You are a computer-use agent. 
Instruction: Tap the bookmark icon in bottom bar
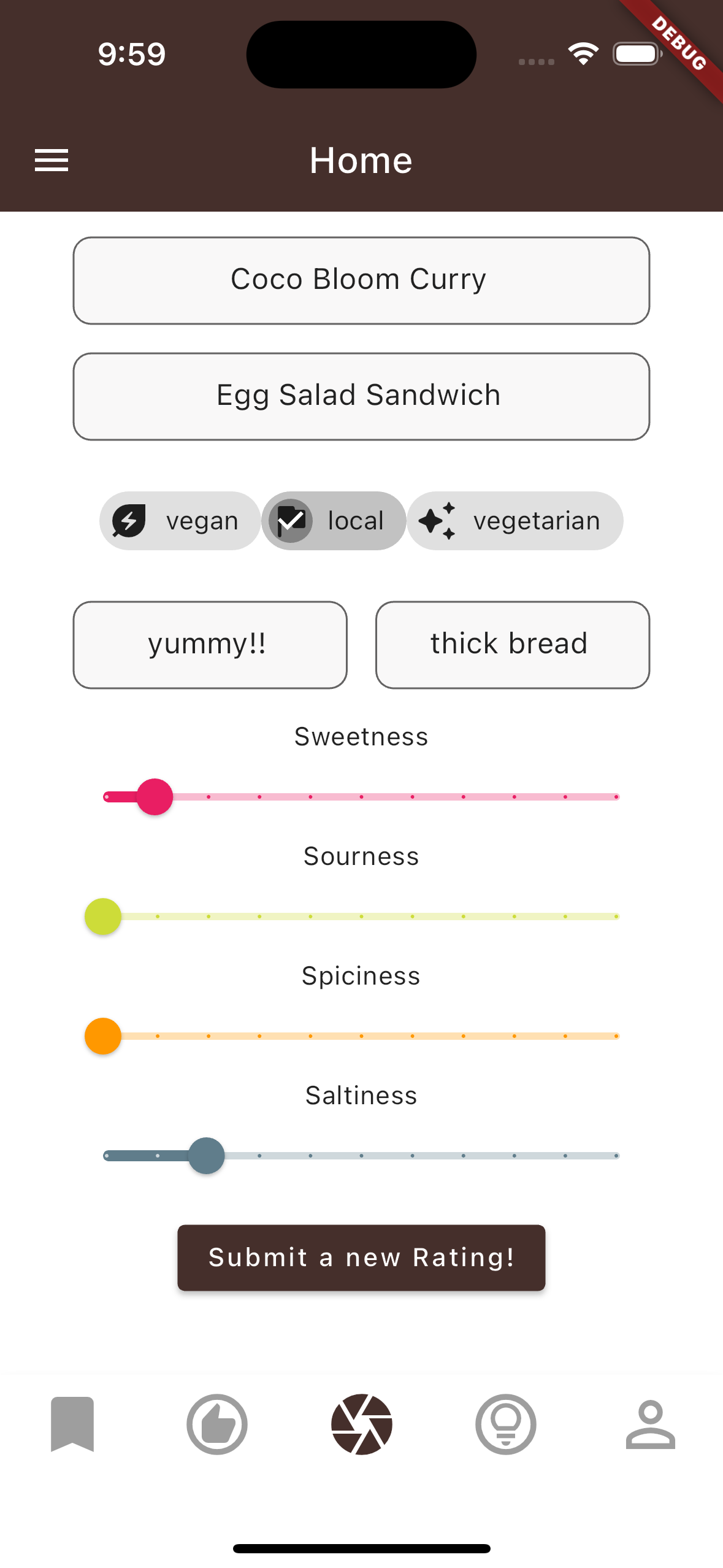[x=72, y=1424]
